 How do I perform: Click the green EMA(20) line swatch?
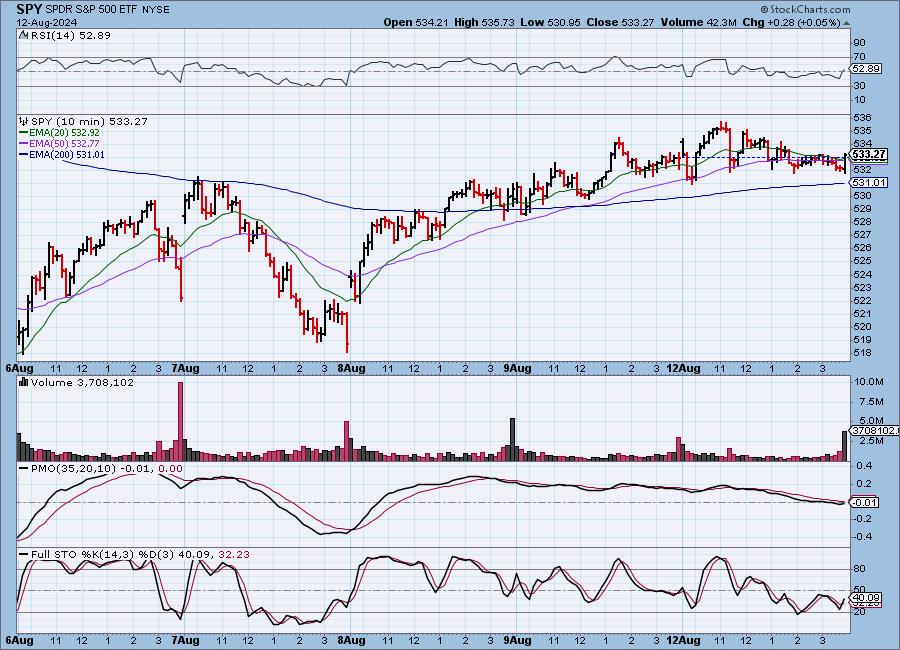(x=24, y=133)
